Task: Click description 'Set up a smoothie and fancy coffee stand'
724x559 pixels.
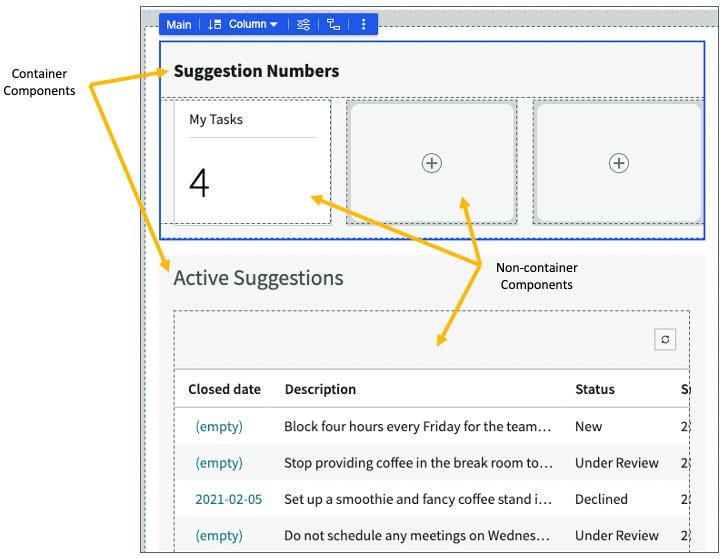Action: point(418,499)
